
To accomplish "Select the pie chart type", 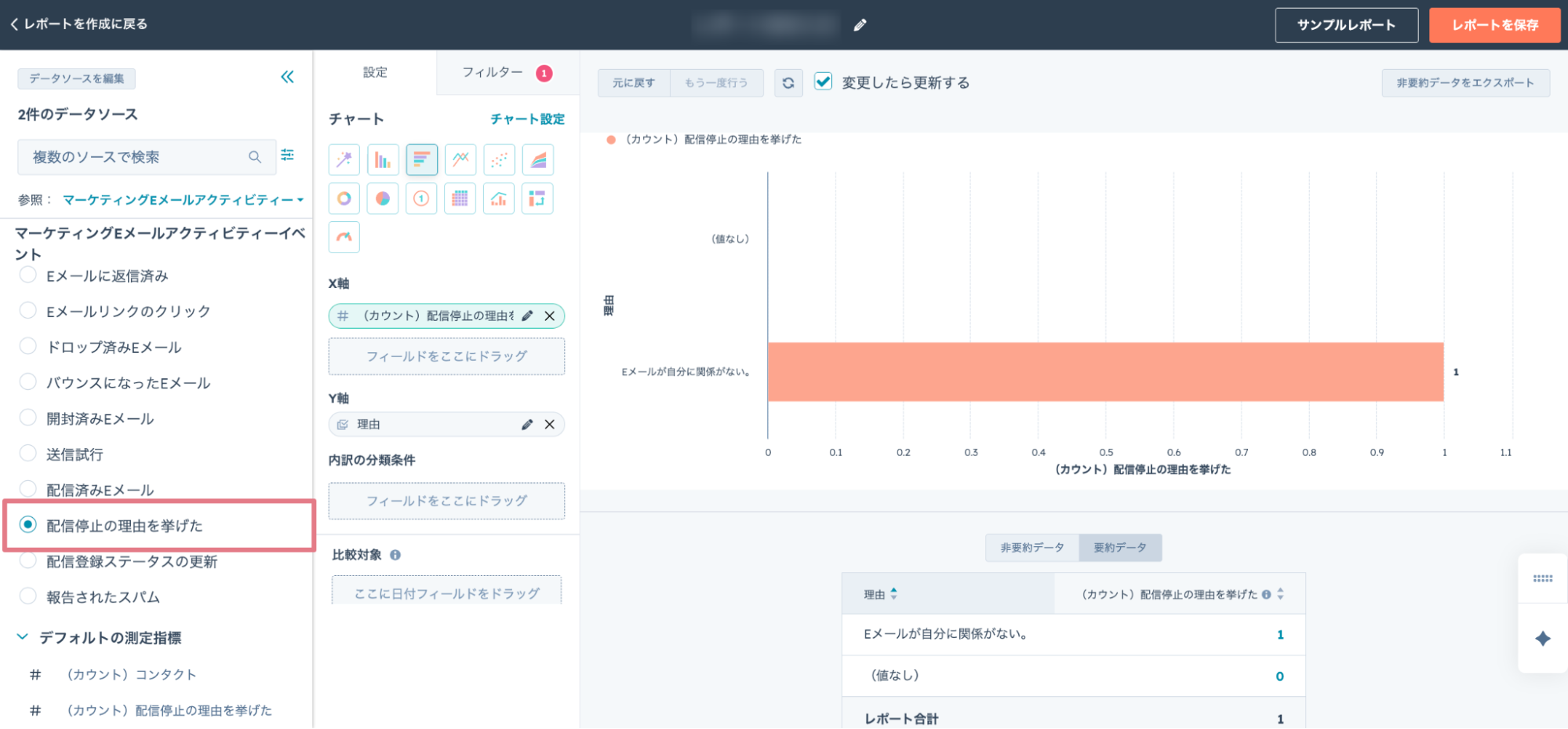I will [383, 199].
